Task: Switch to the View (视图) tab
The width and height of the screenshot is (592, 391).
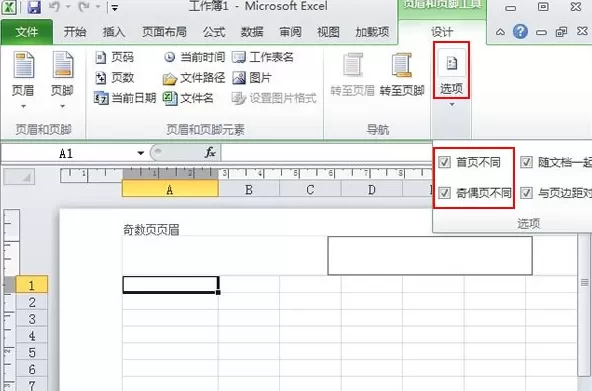Action: coord(328,32)
